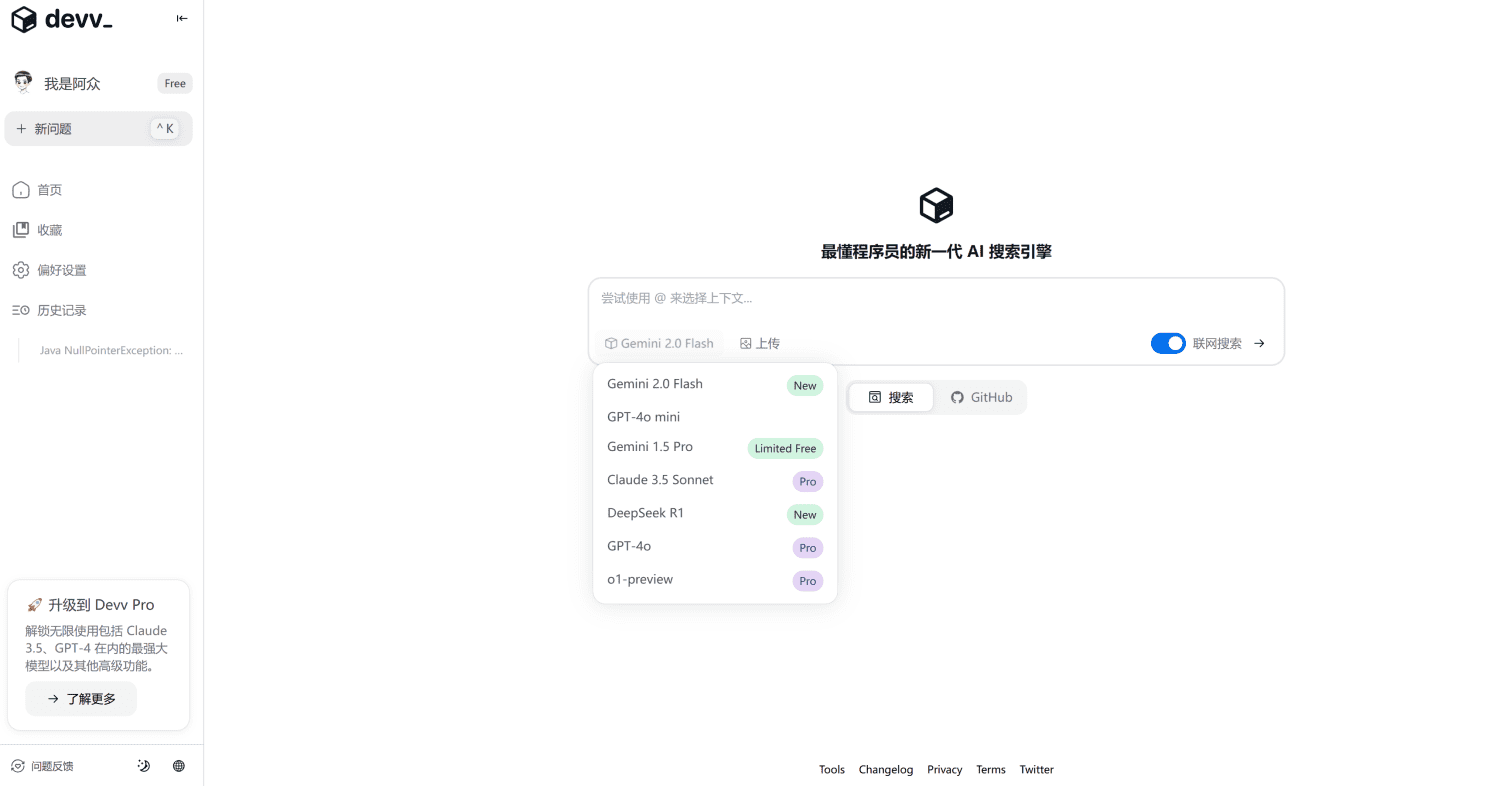The height and width of the screenshot is (786, 1500).
Task: Click 上传 upload button
Action: pos(760,343)
